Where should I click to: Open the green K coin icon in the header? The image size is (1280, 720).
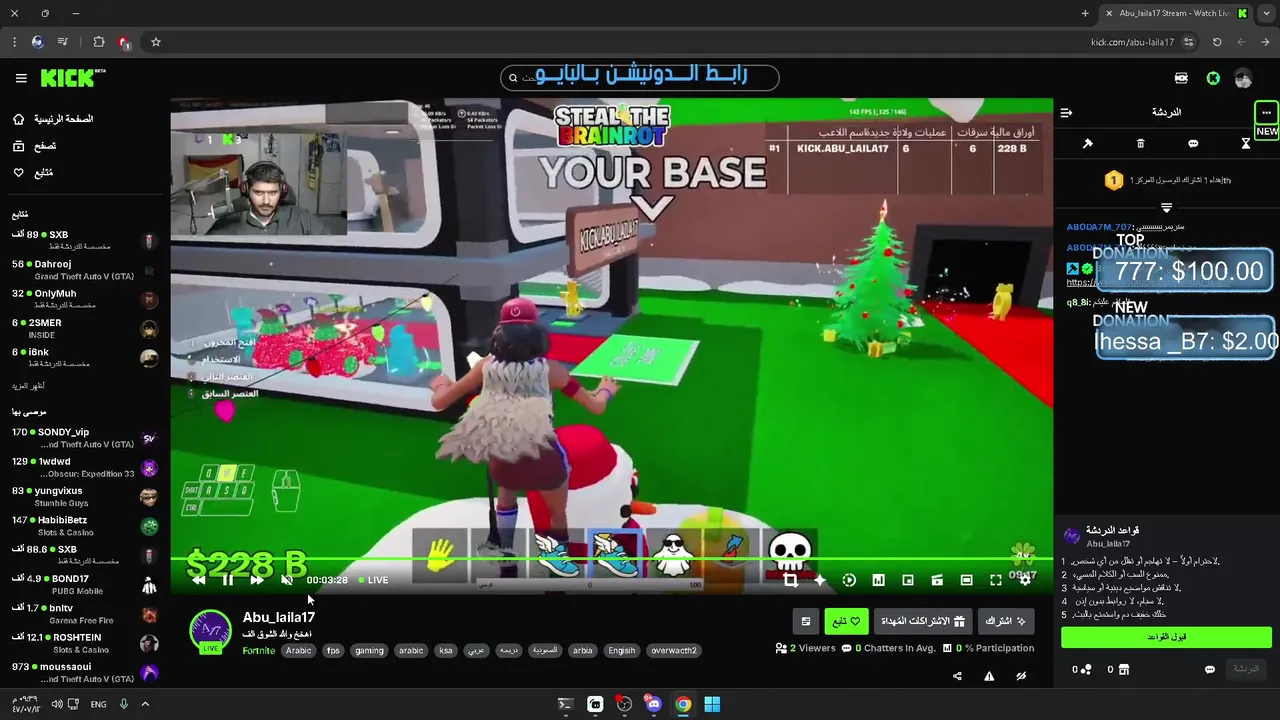(1213, 78)
